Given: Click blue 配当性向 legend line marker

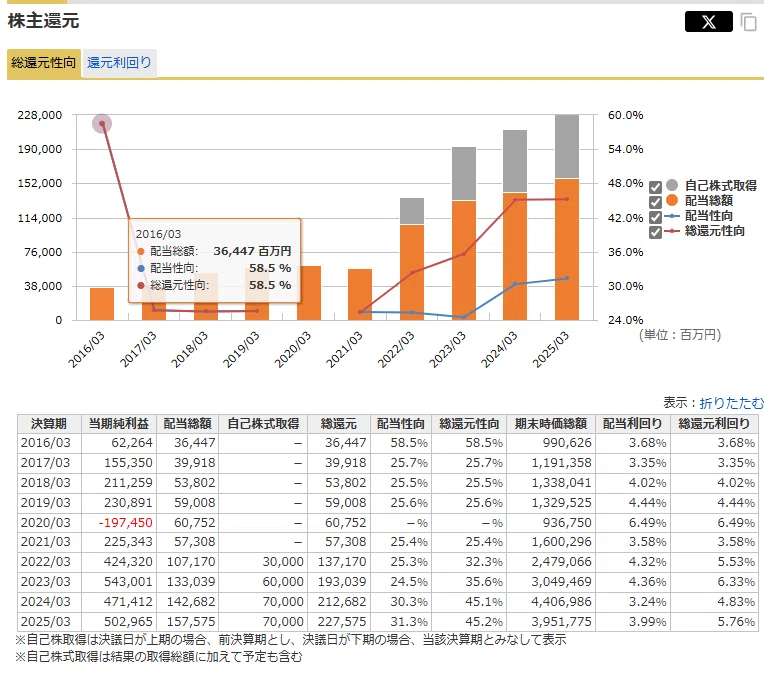Looking at the screenshot, I should 672,216.
